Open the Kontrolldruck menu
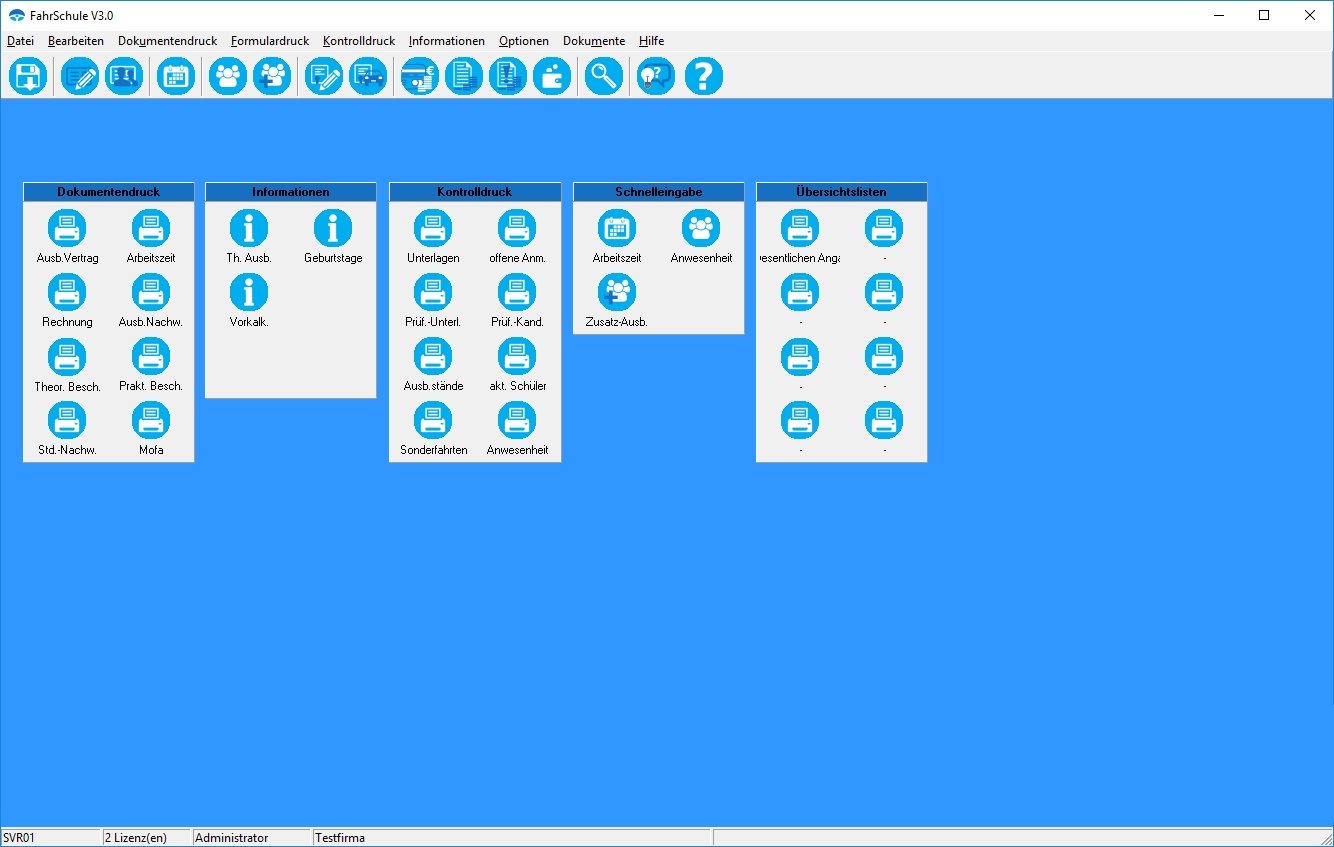 (x=359, y=41)
